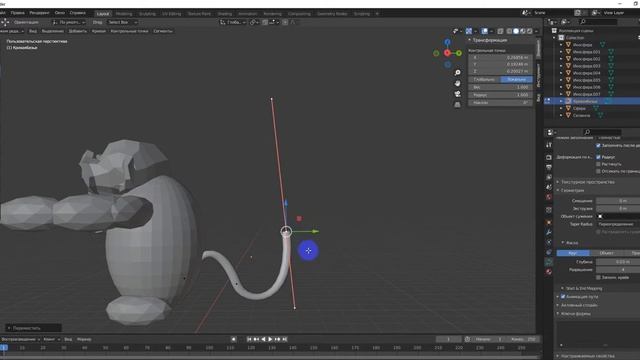
Task: Open the Scene properties tab icon
Action: click(549, 187)
